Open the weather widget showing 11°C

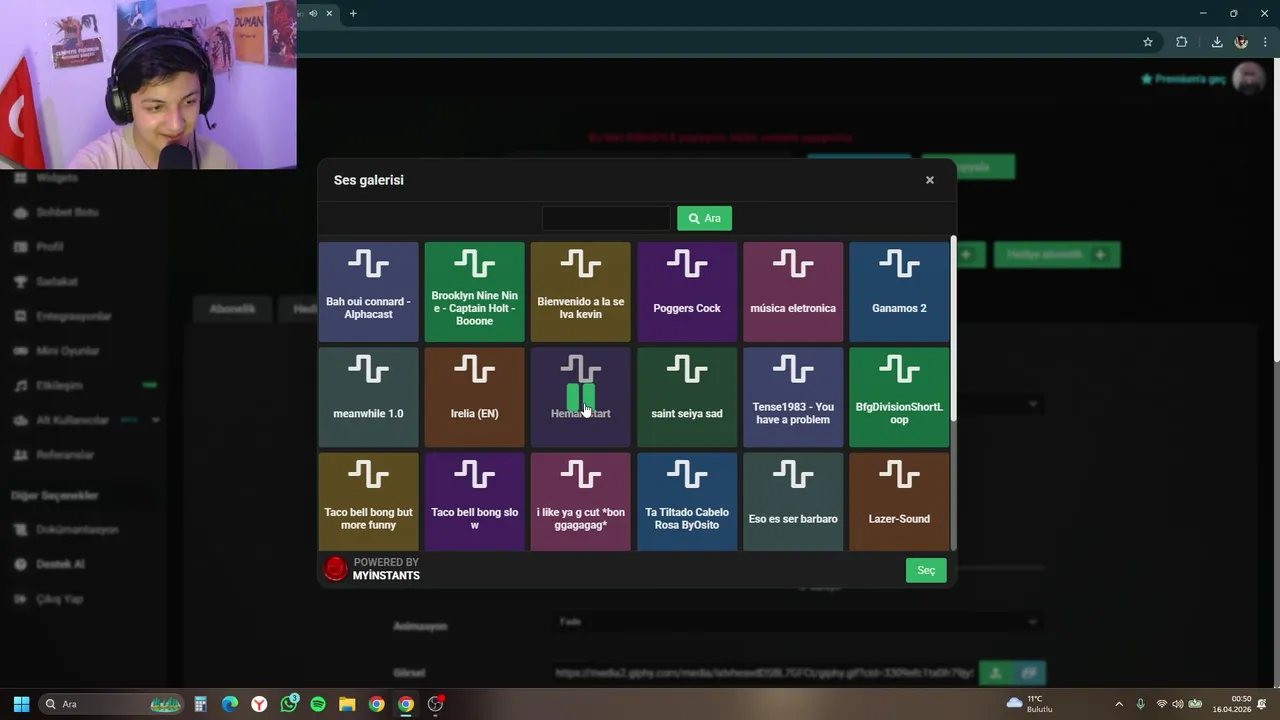(x=1030, y=704)
